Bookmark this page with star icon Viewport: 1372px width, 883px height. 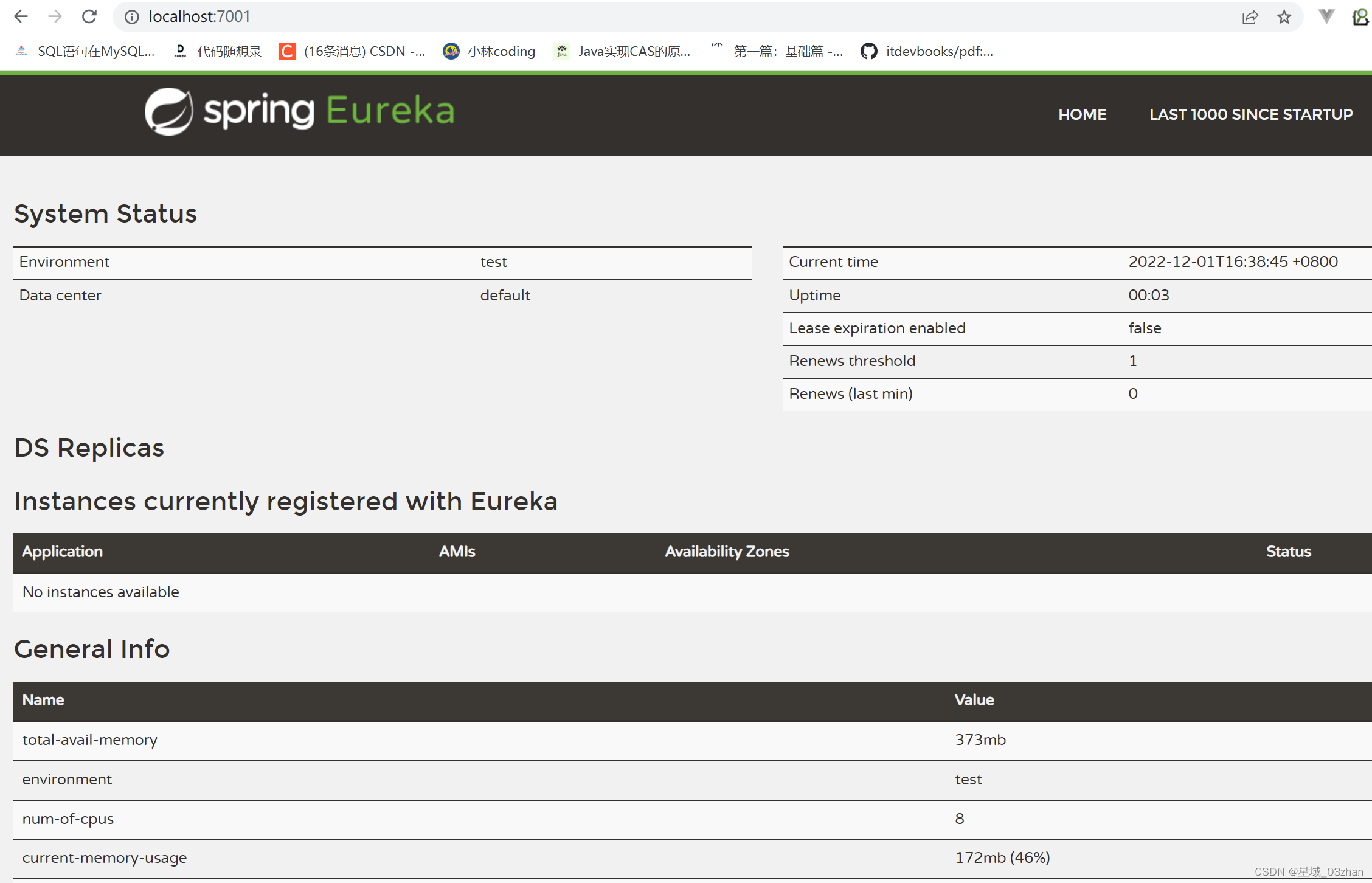(1284, 16)
